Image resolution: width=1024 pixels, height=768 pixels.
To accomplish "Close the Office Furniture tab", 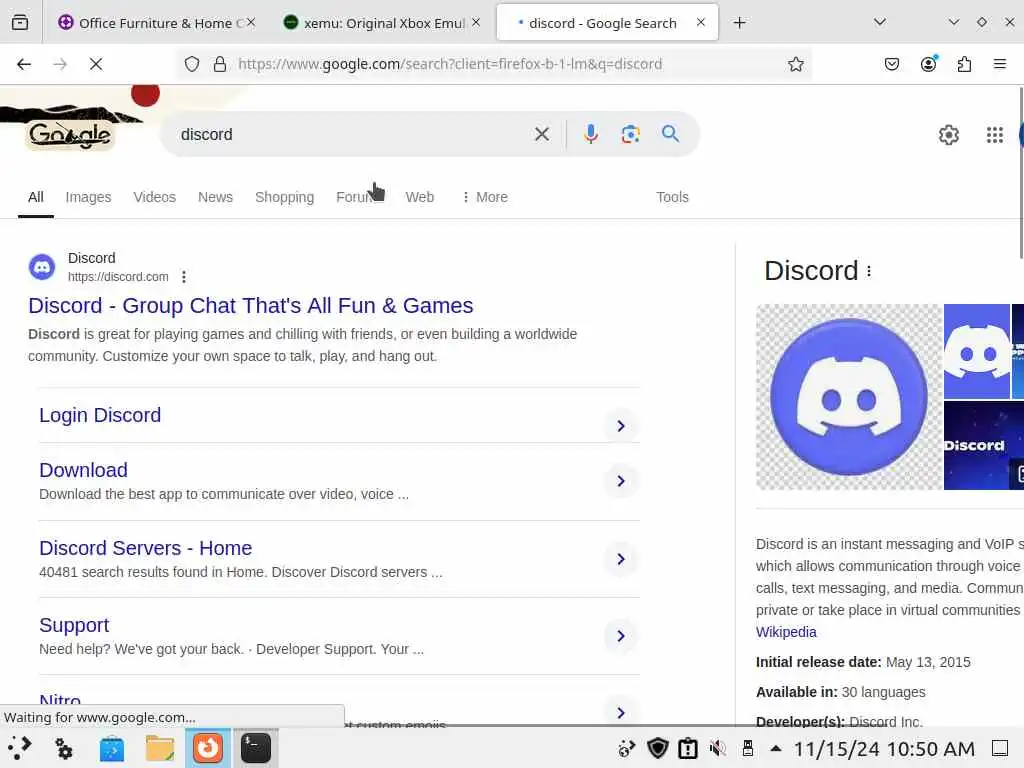I will 251,22.
